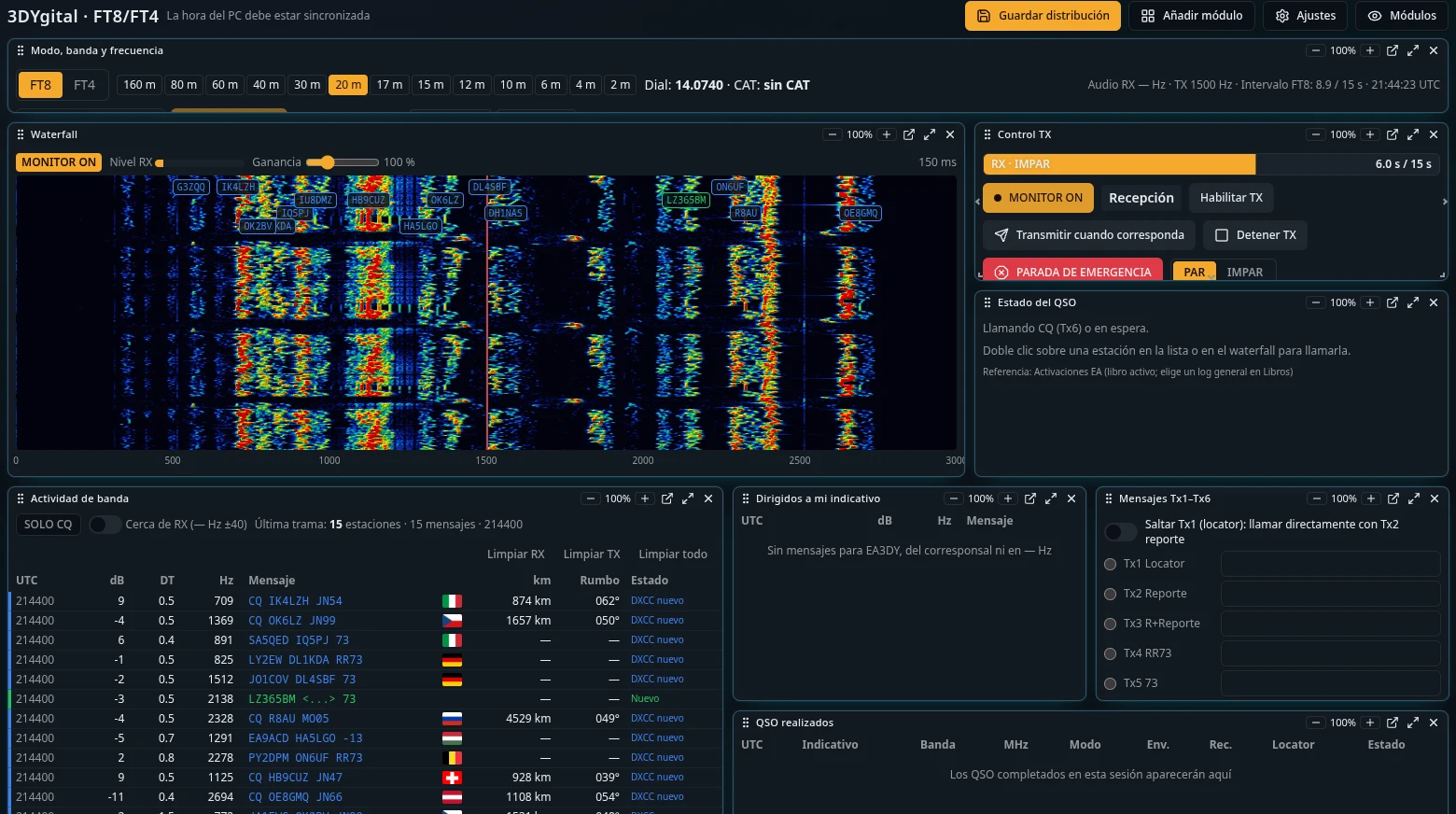The width and height of the screenshot is (1456, 814).
Task: Select the 40 m band
Action: point(266,85)
